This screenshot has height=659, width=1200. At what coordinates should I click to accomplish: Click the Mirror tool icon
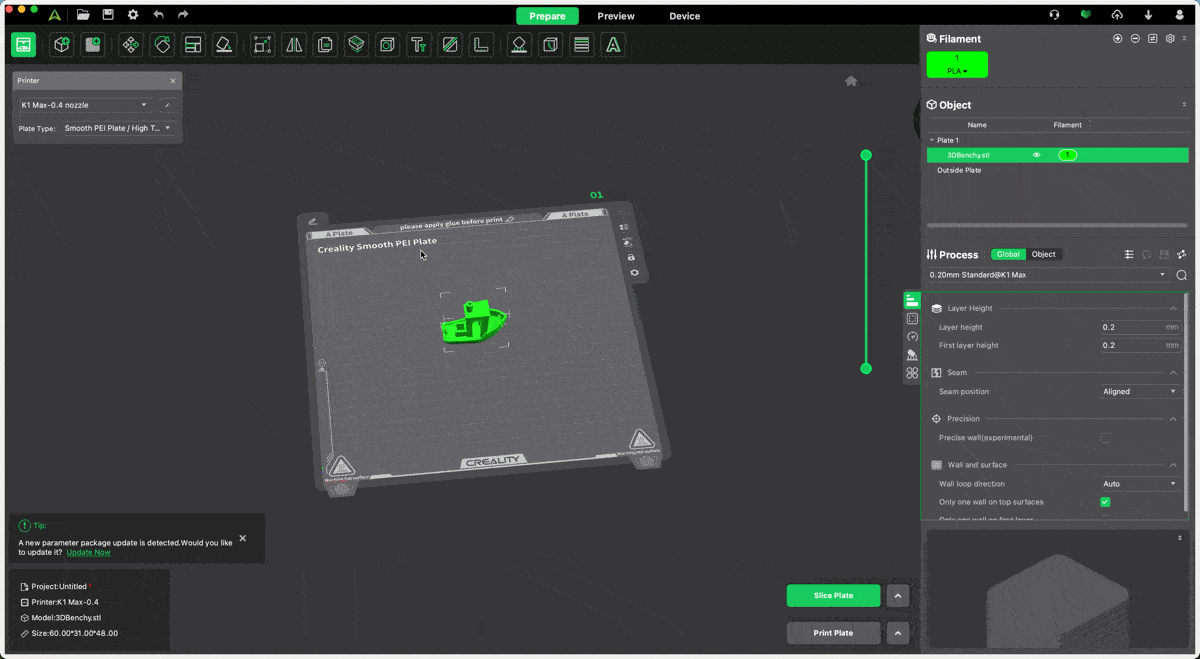(294, 45)
